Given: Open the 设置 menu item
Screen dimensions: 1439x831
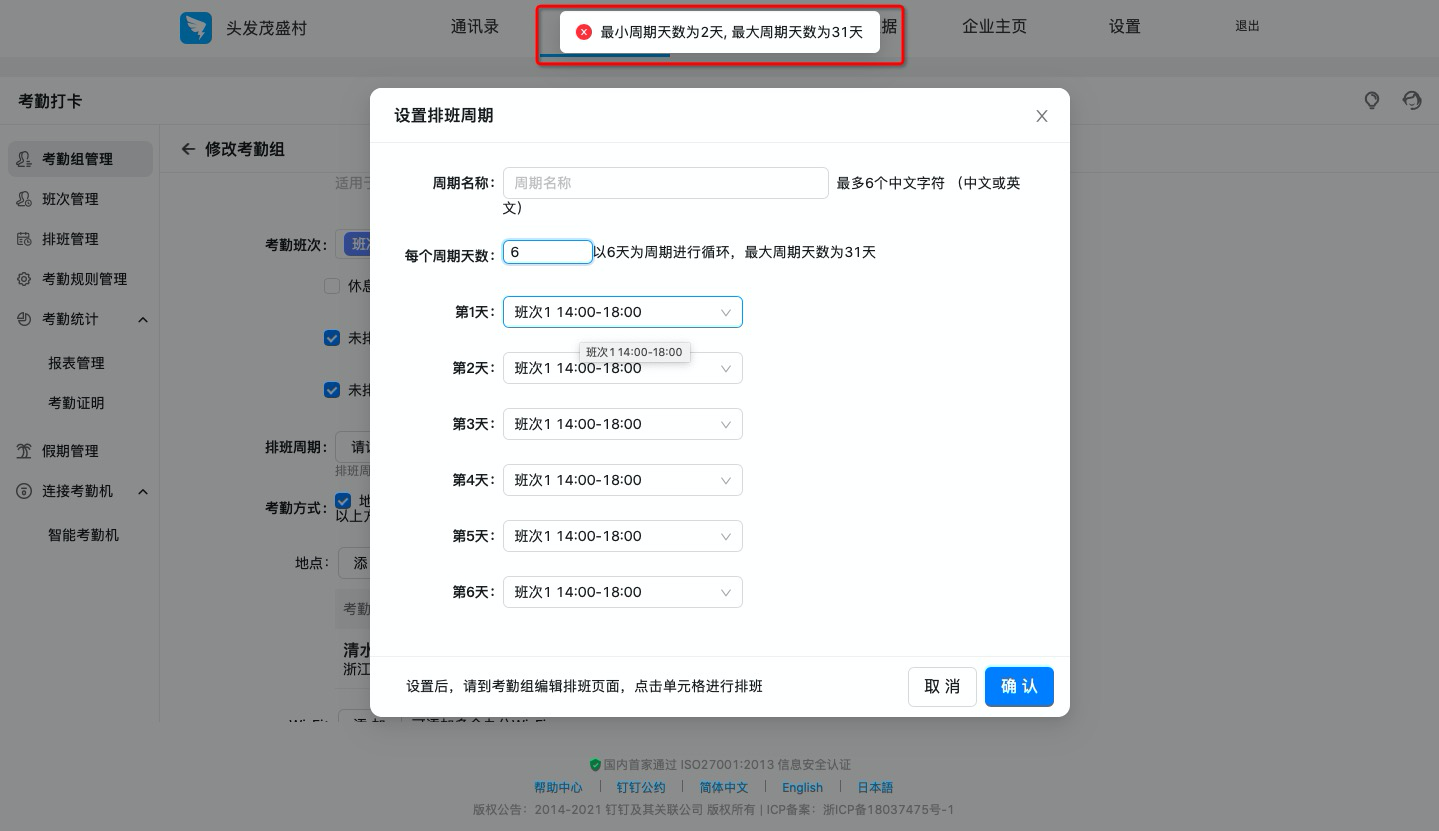Looking at the screenshot, I should tap(1124, 27).
